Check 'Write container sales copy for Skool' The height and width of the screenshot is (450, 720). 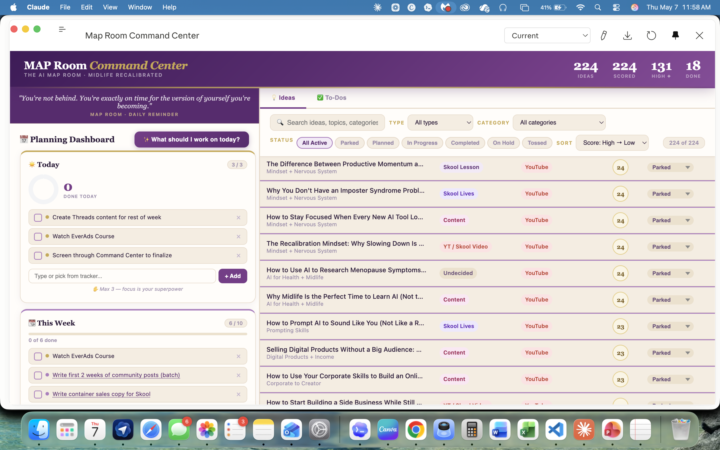pyautogui.click(x=38, y=394)
